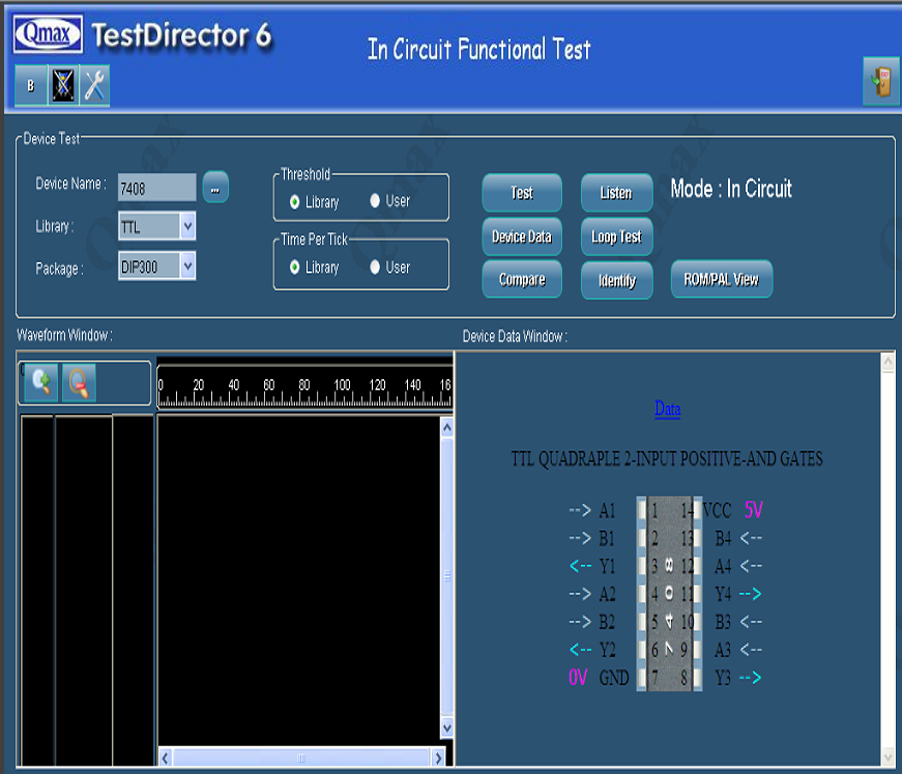Click the waveform vertical scrollbar thumb
Screen dimensions: 902x775
(447, 577)
